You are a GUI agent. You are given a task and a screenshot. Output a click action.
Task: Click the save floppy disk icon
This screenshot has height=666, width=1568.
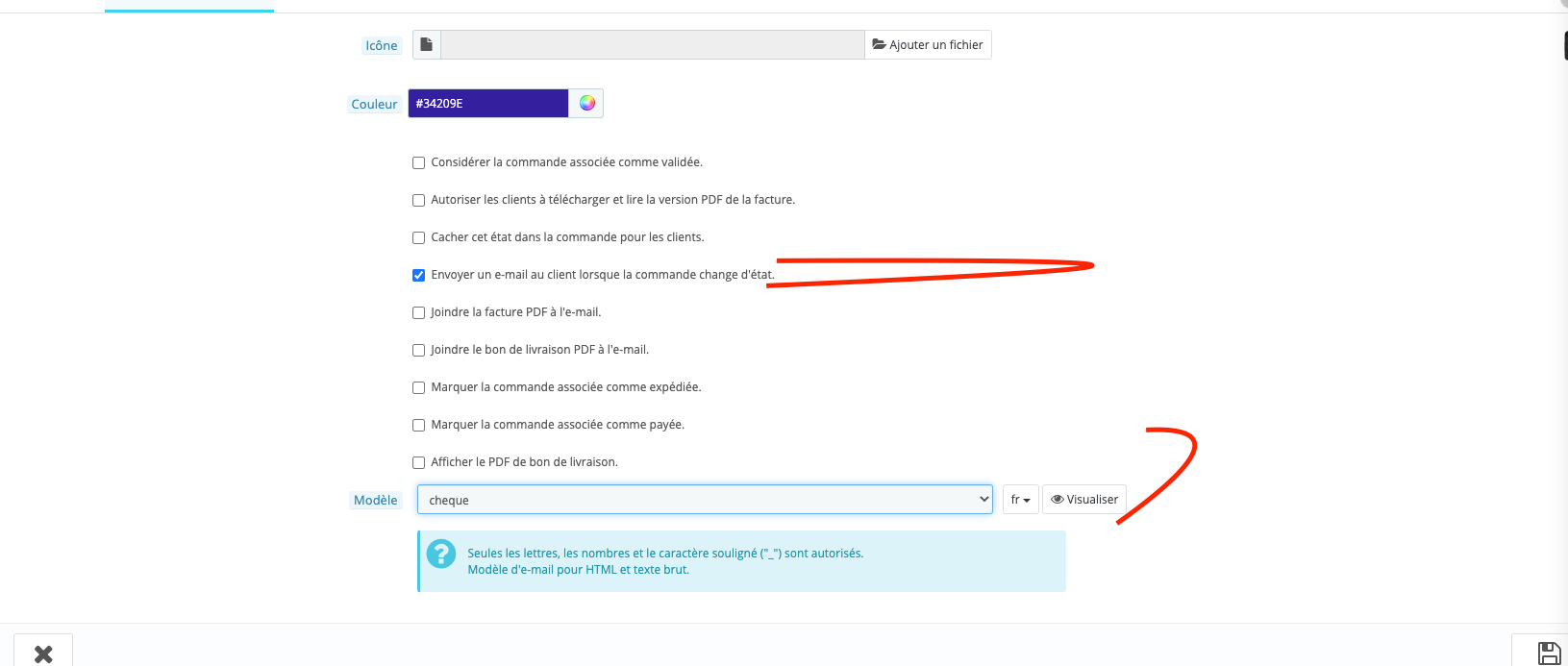point(1549,654)
